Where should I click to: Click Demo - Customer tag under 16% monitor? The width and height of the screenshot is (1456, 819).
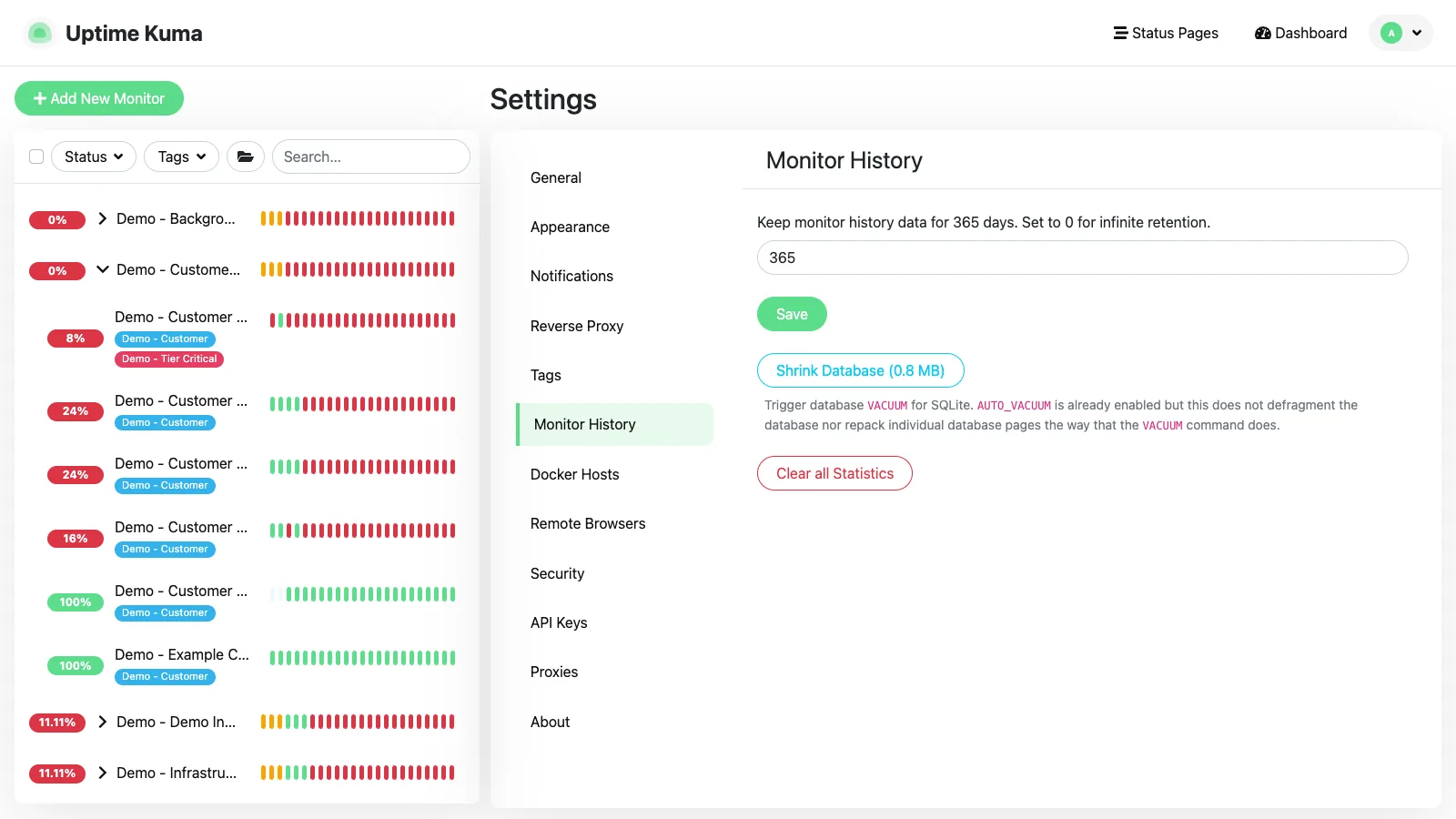[x=165, y=549]
